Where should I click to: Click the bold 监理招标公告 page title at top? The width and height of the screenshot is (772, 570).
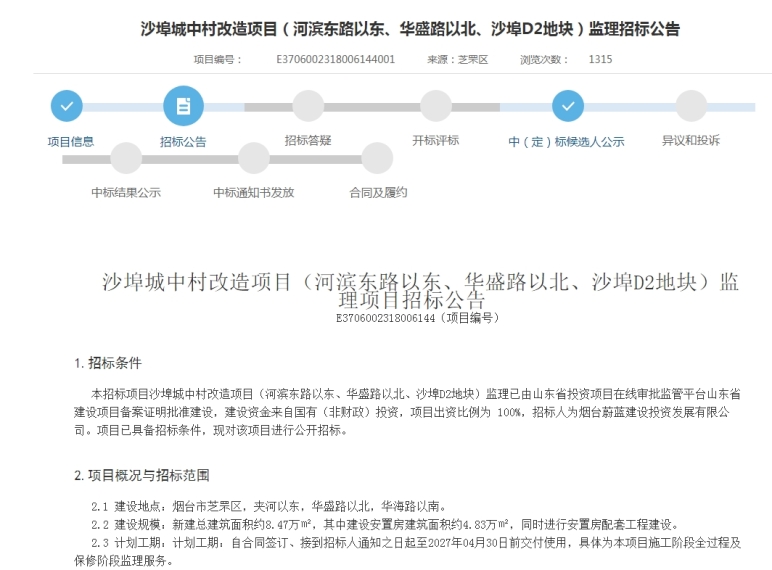pyautogui.click(x=410, y=28)
